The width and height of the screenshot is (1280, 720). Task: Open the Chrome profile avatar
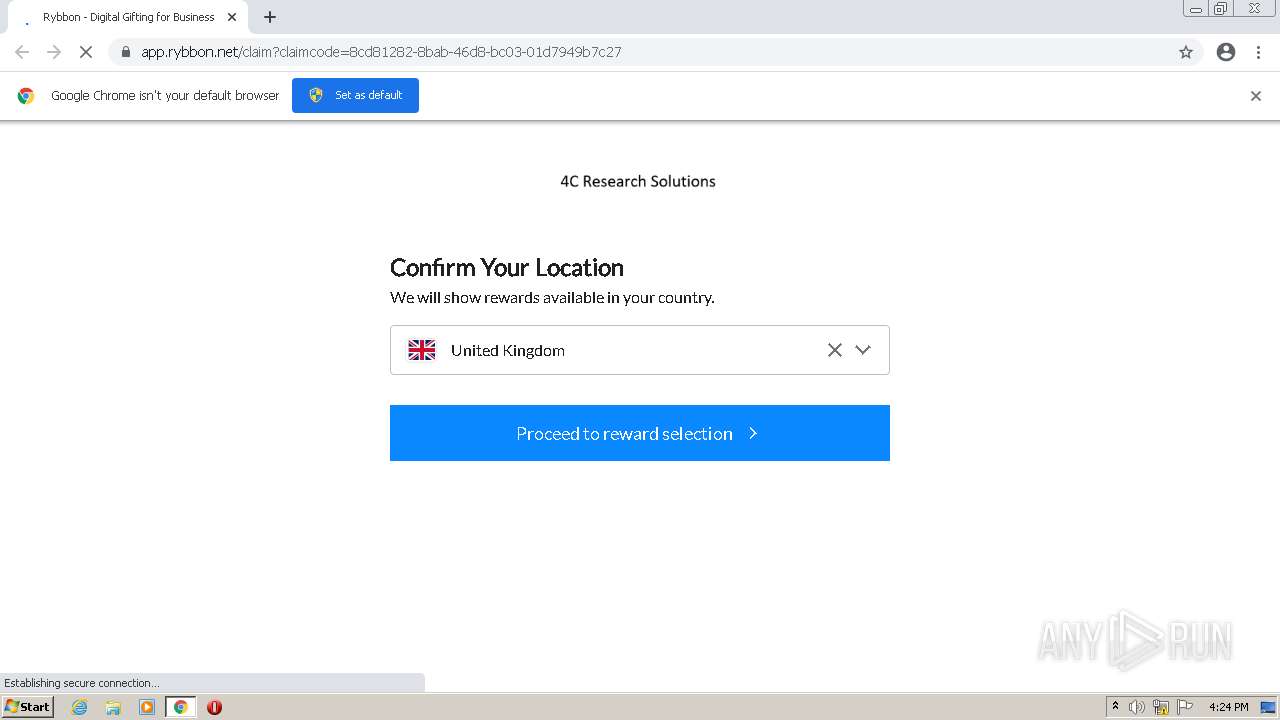pyautogui.click(x=1226, y=52)
